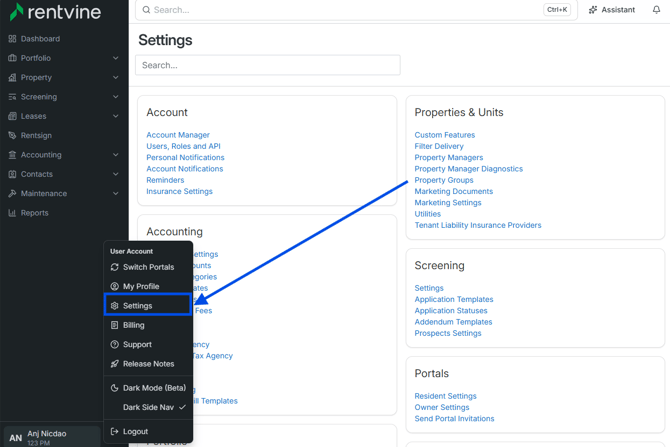
Task: Open Tenant Liability Insurance Providers link
Action: click(478, 225)
